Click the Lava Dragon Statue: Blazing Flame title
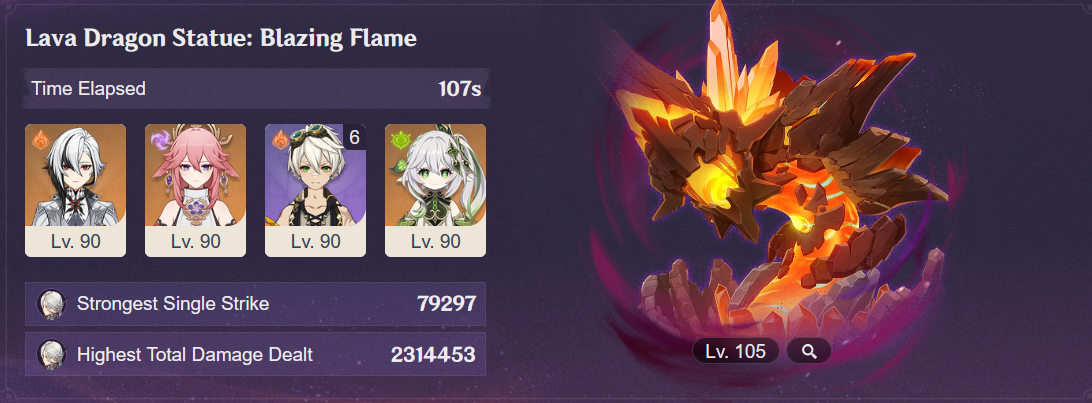Image resolution: width=1092 pixels, height=403 pixels. point(221,38)
